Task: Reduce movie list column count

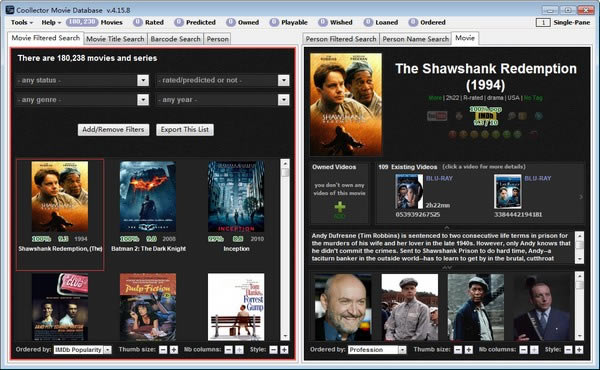Action: 228,350
